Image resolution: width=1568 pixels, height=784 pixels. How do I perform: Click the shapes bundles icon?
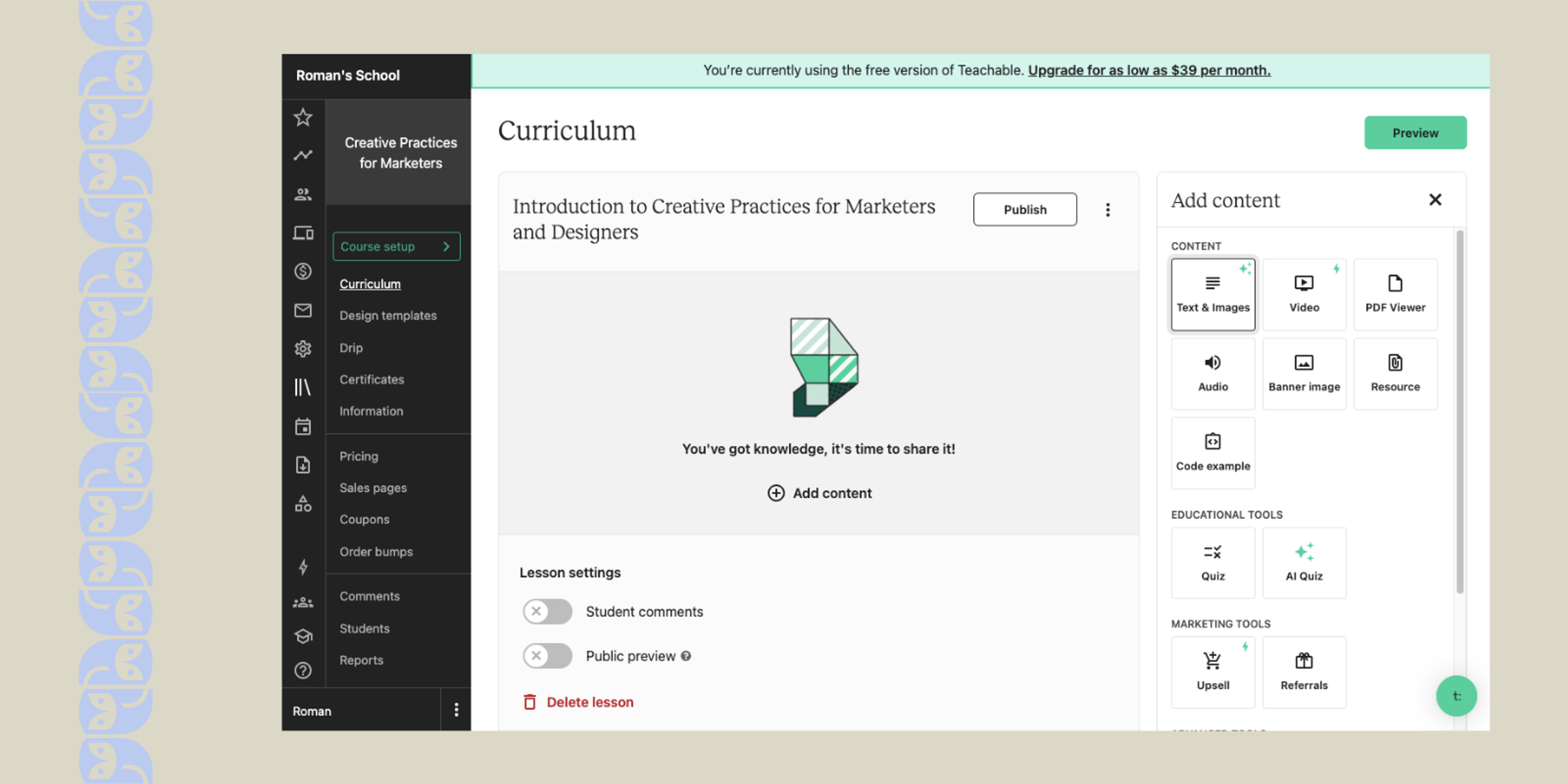pyautogui.click(x=303, y=503)
